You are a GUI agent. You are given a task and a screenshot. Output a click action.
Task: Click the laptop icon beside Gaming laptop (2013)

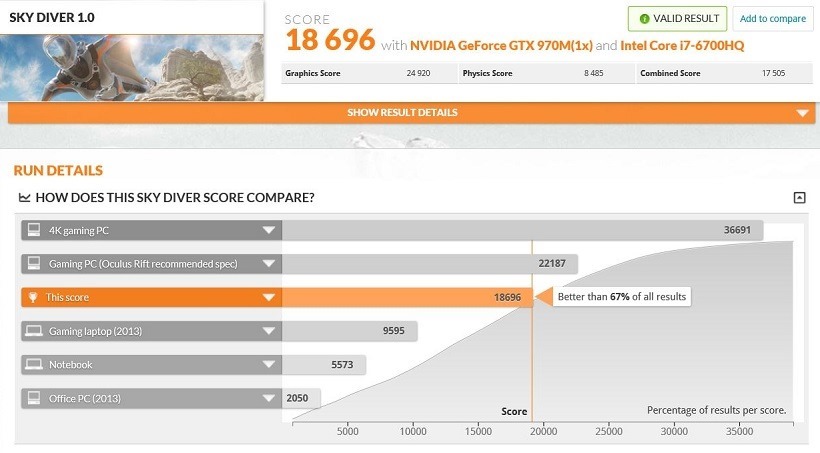tap(34, 331)
